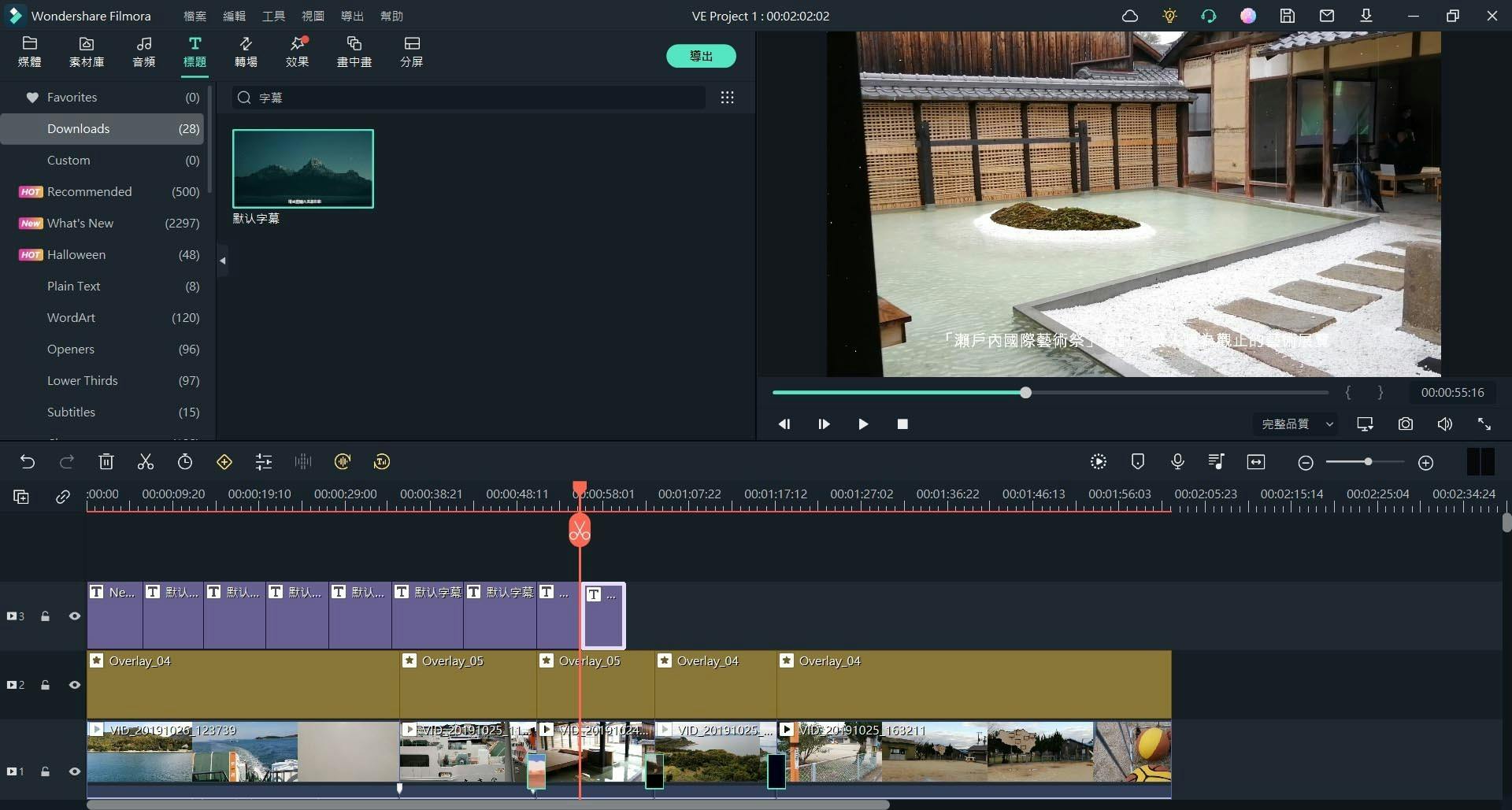Open the speed timer tool
Screen dimensions: 1512x810
(185, 462)
